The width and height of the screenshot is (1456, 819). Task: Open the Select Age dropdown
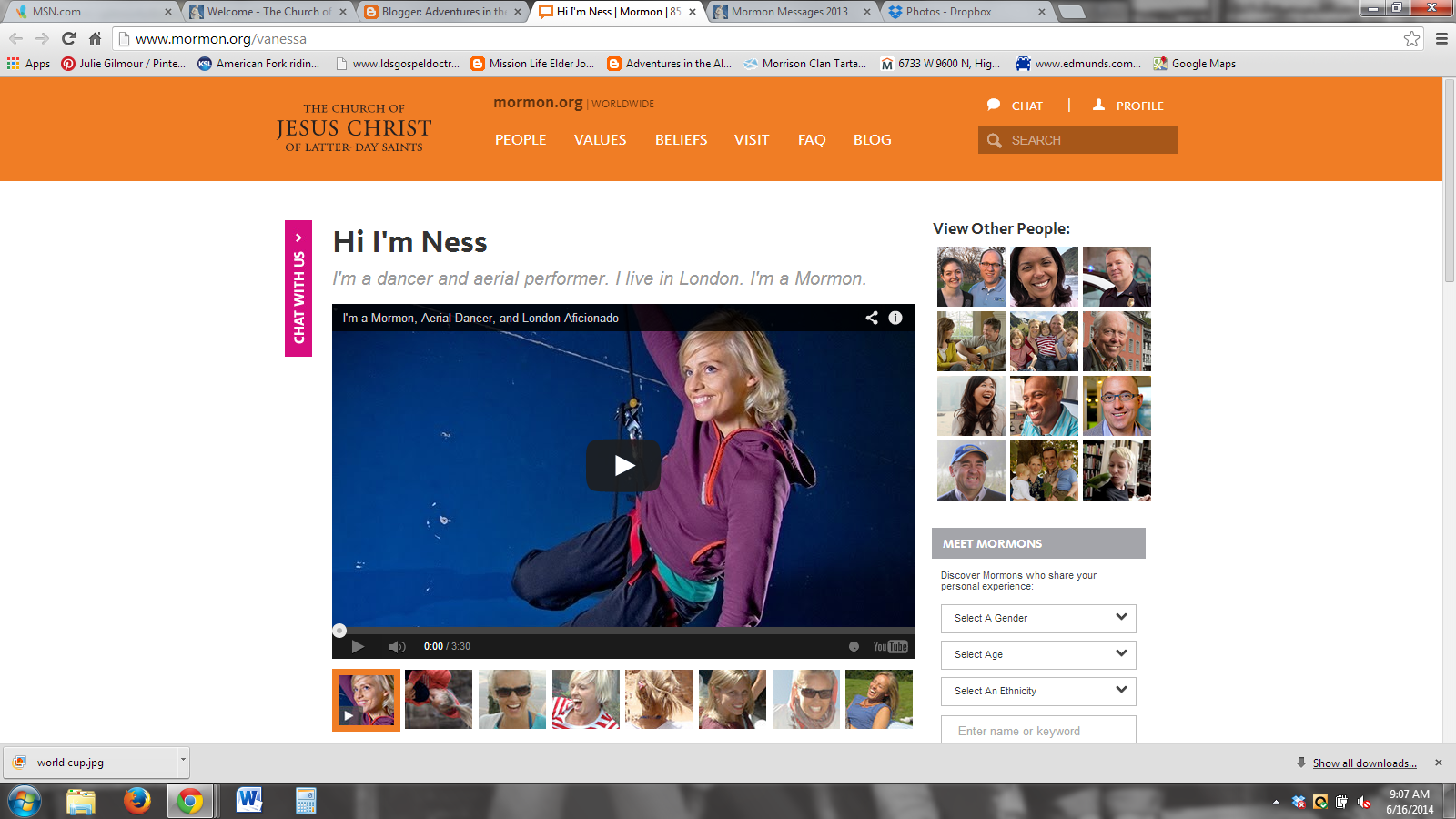pos(1038,655)
